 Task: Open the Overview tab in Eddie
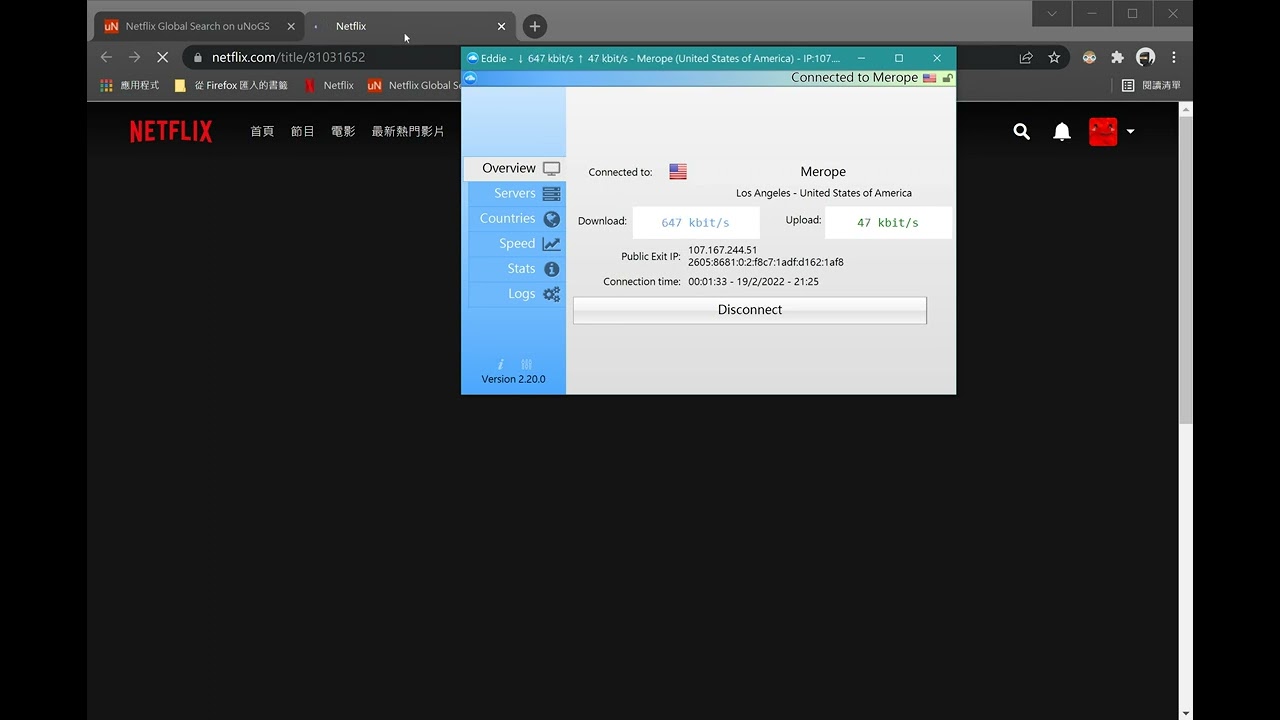[514, 168]
